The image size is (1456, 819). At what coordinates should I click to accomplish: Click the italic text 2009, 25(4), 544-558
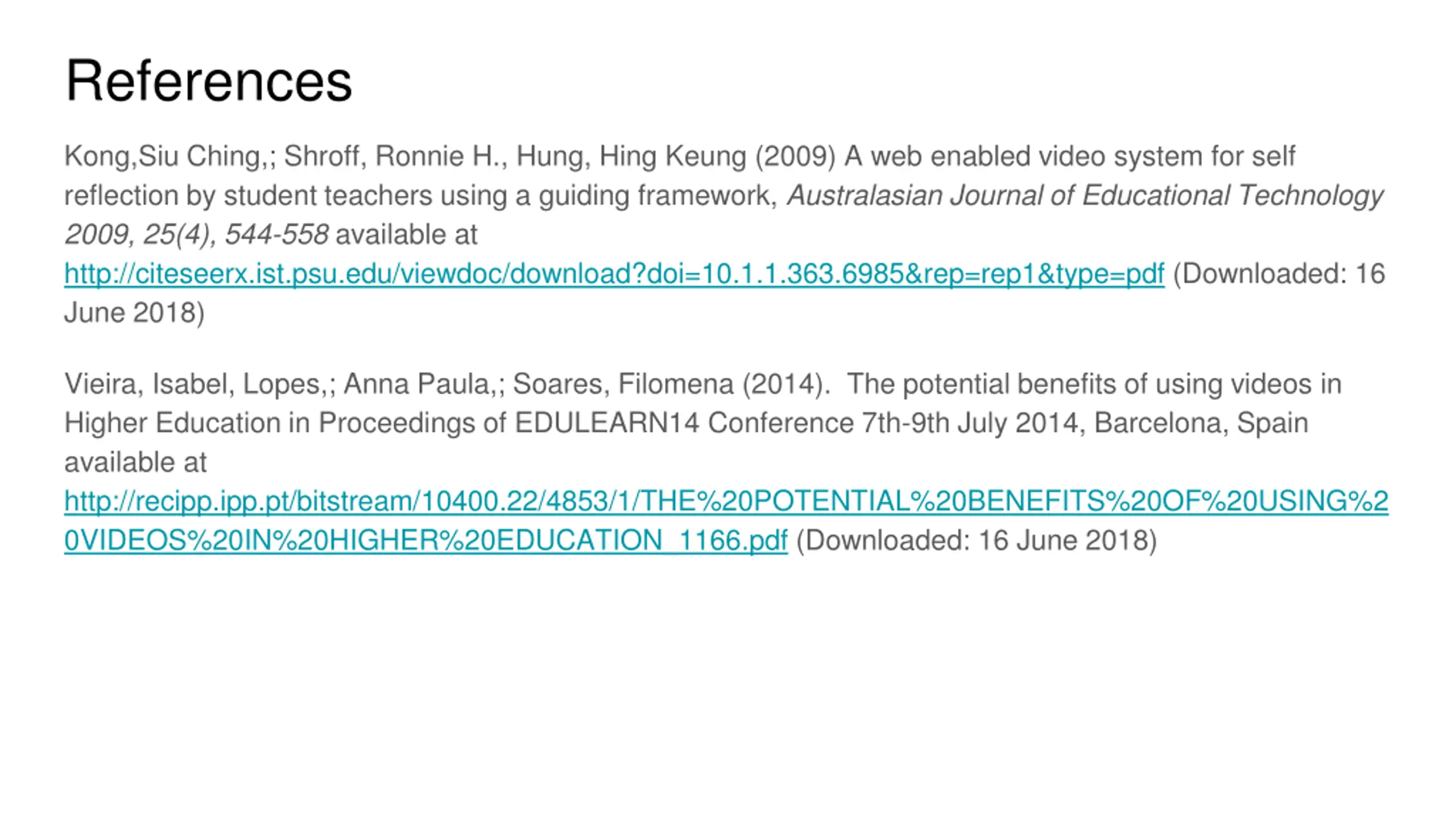pyautogui.click(x=196, y=234)
